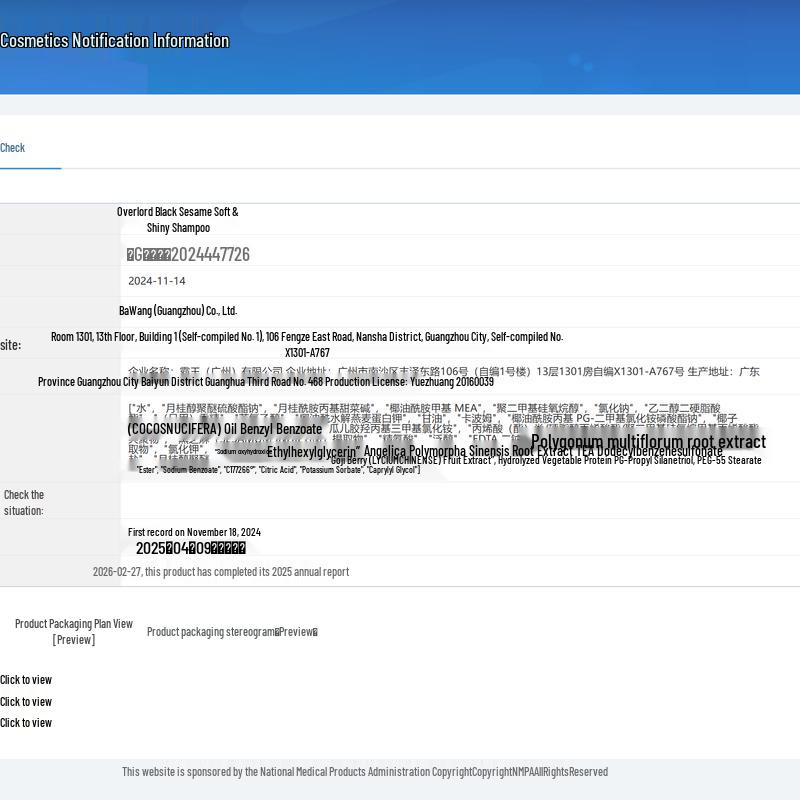Open the third Click to view link
The width and height of the screenshot is (800, 800).
pos(26,722)
